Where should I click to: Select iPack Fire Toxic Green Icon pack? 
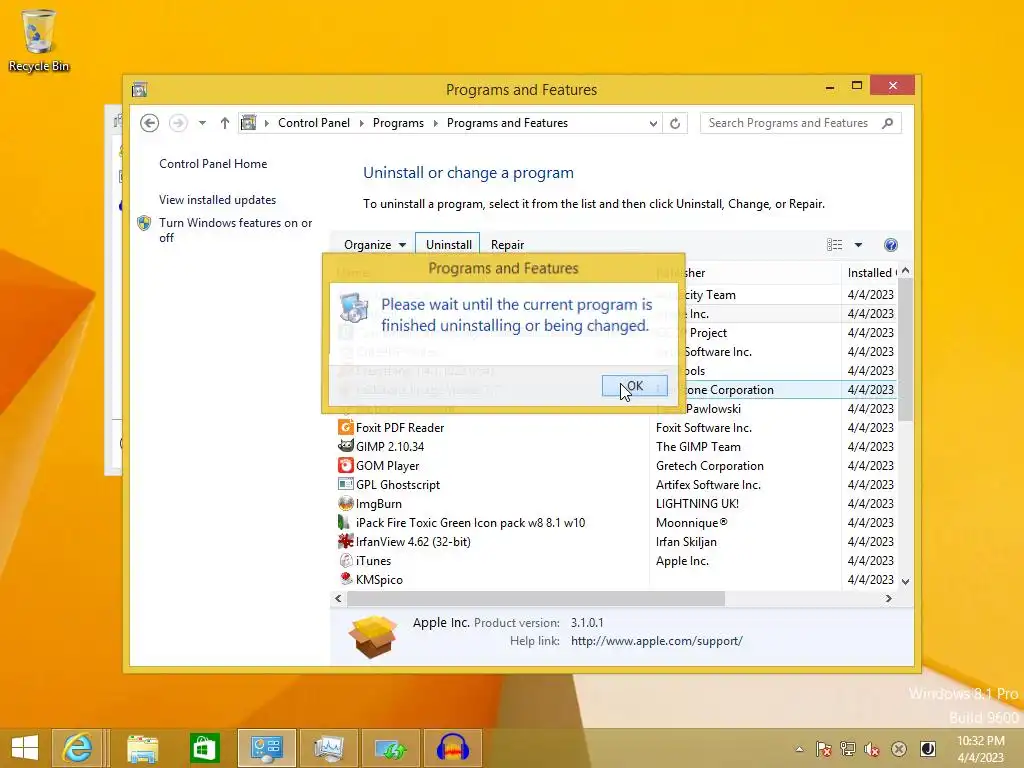pyautogui.click(x=615, y=522)
